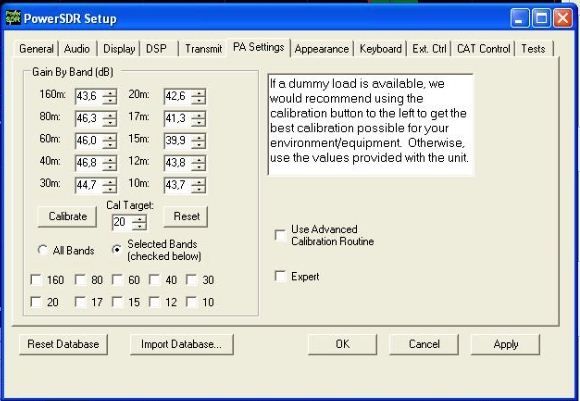Check the 80 band checkbox
This screenshot has height=401, width=580.
tap(80, 280)
